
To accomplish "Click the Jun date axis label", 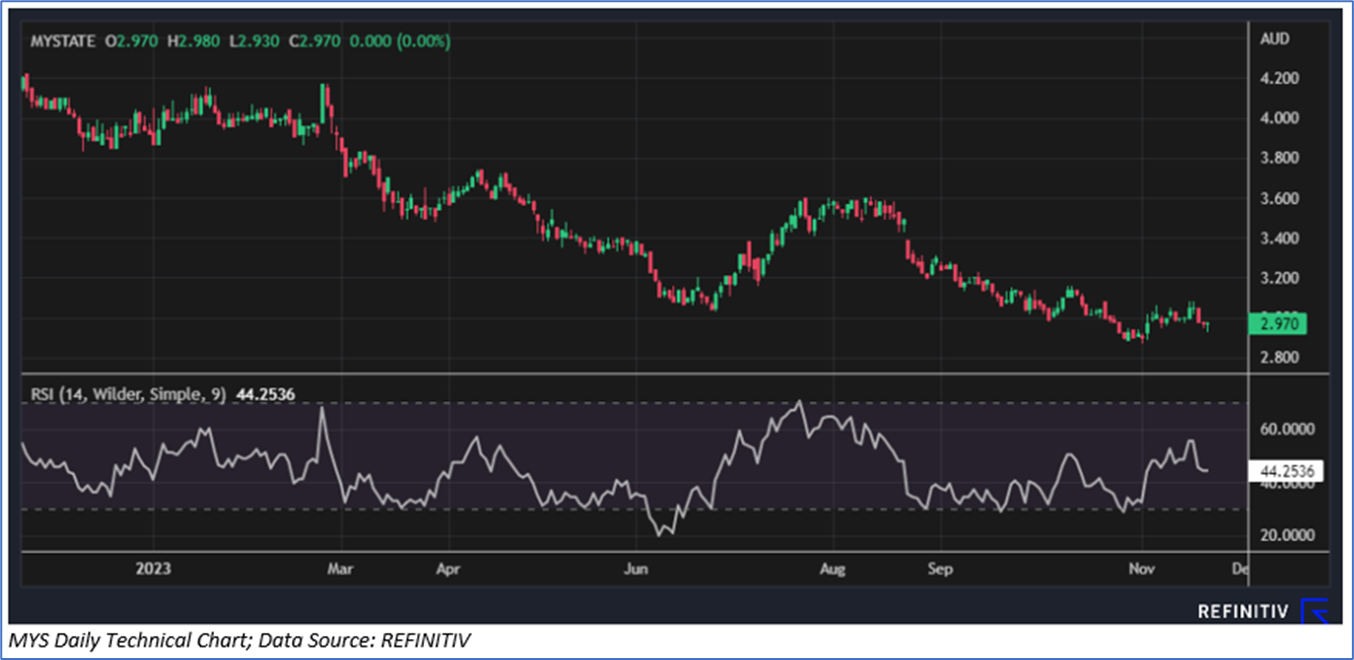I will pyautogui.click(x=636, y=569).
